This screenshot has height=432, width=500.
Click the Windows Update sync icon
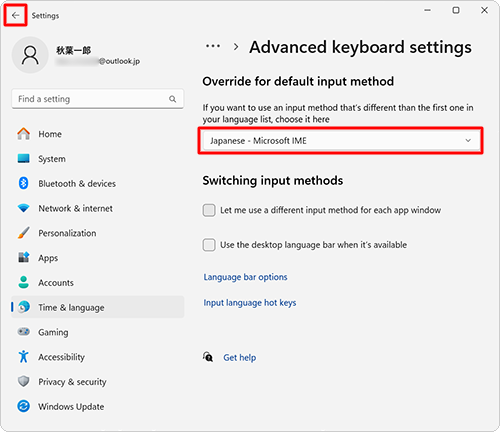23,406
